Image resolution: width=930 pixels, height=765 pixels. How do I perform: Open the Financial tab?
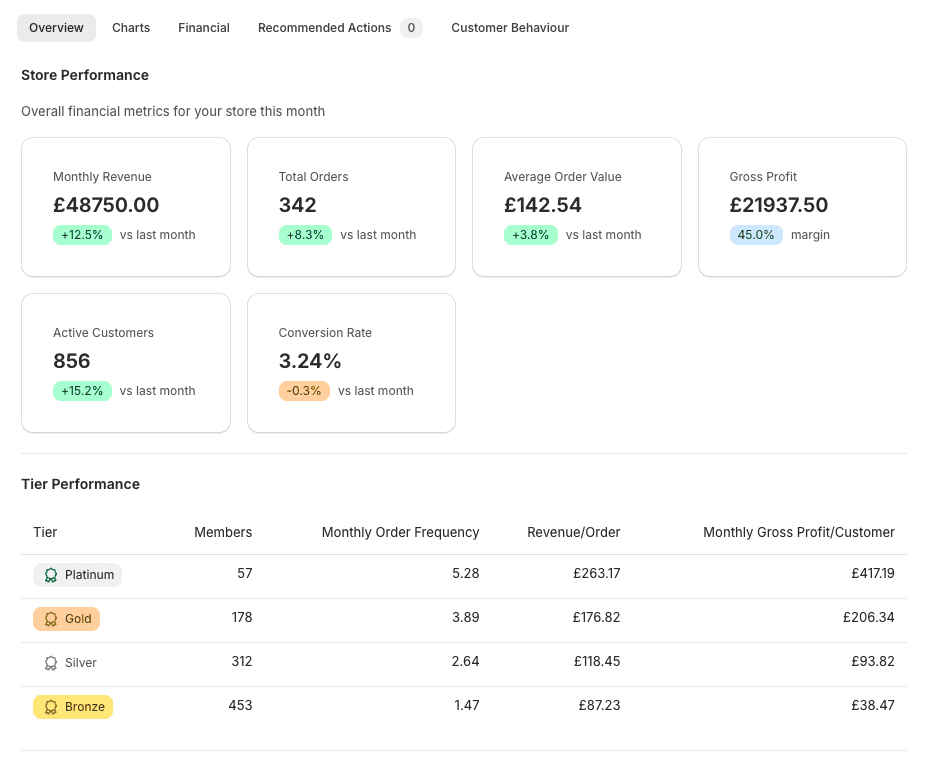[204, 28]
